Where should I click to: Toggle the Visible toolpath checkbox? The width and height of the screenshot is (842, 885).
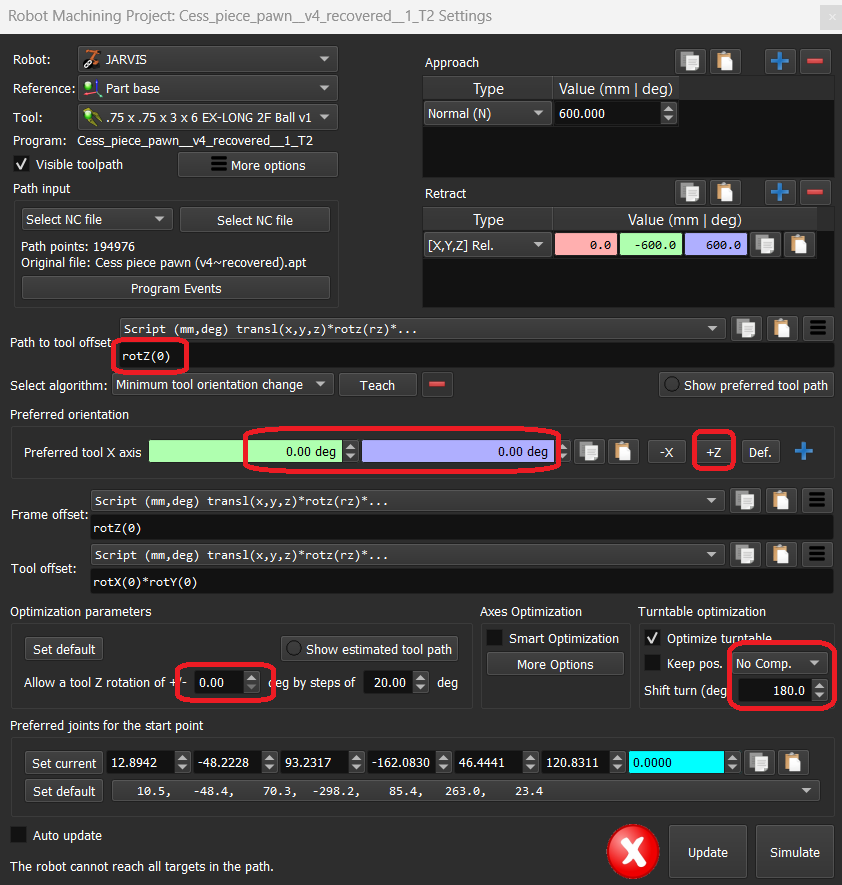point(21,164)
